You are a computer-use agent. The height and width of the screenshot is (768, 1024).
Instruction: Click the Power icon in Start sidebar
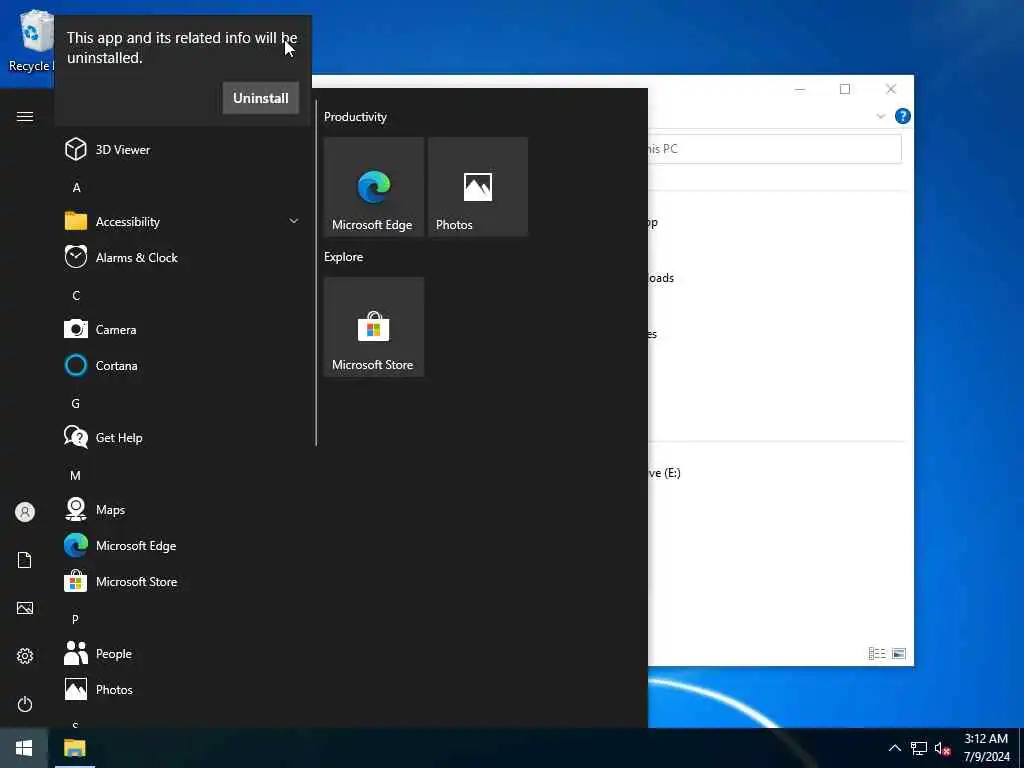[25, 704]
